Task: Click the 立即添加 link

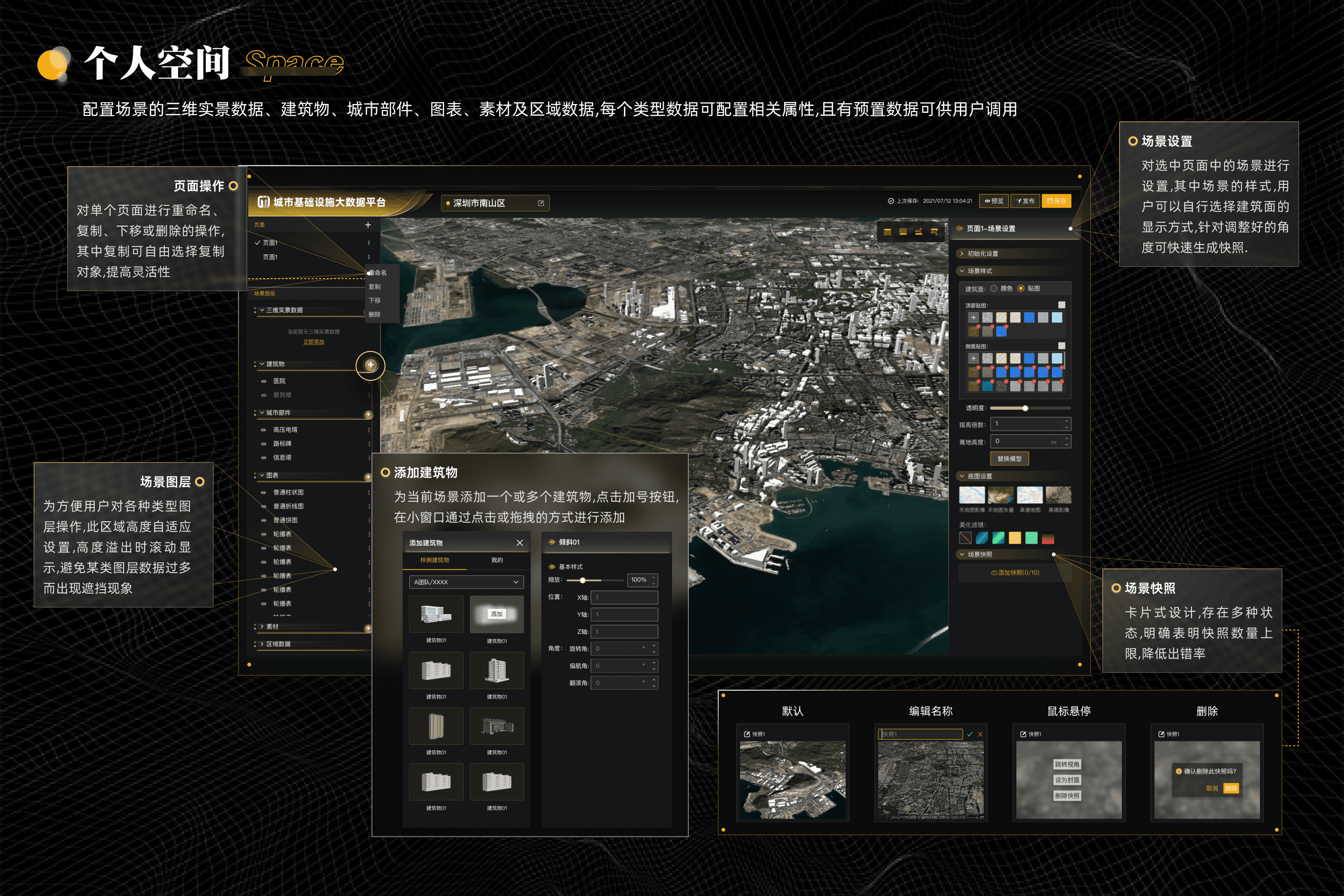Action: click(313, 342)
